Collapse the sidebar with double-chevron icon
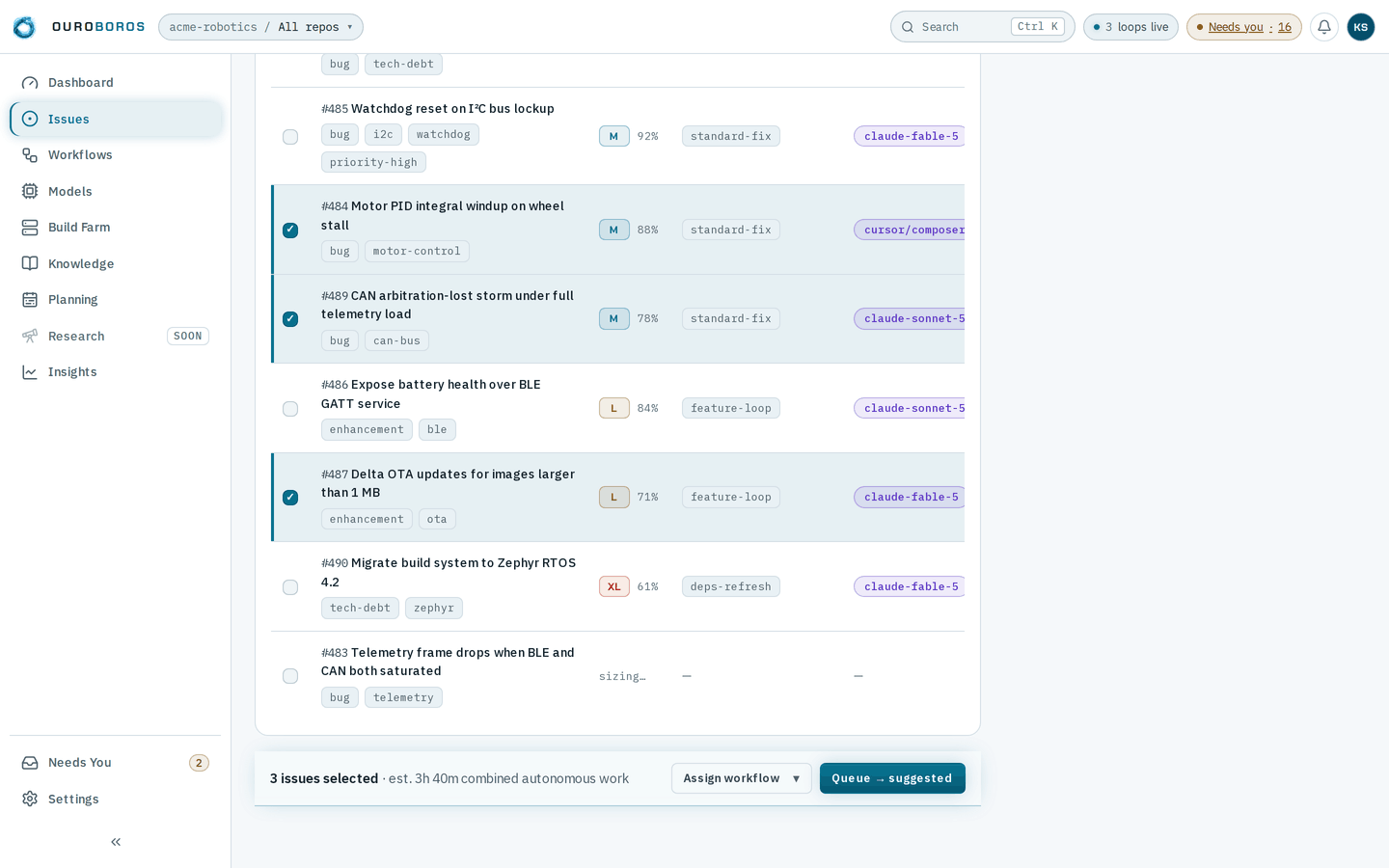 tap(116, 842)
